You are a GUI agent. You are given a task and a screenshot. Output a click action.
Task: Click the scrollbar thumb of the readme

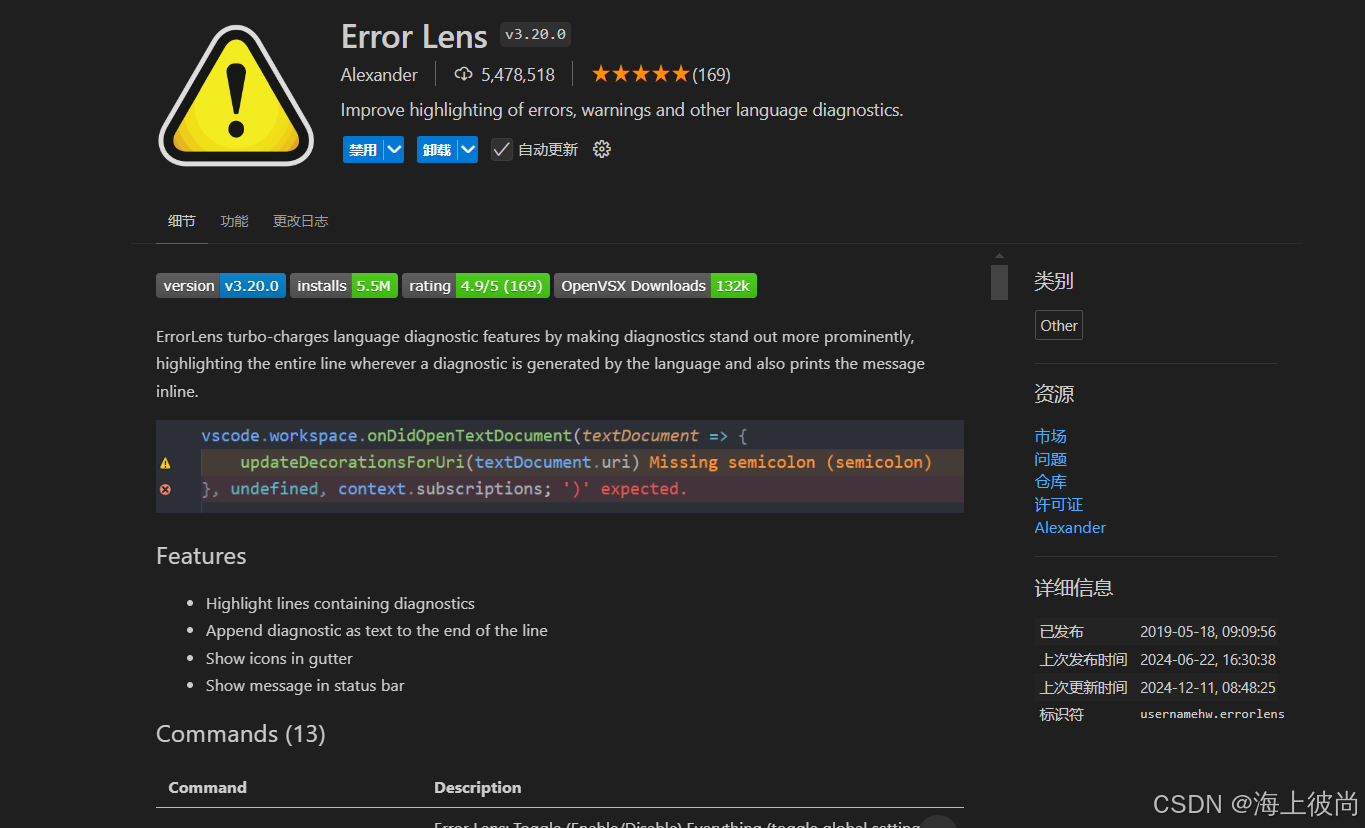coord(999,282)
